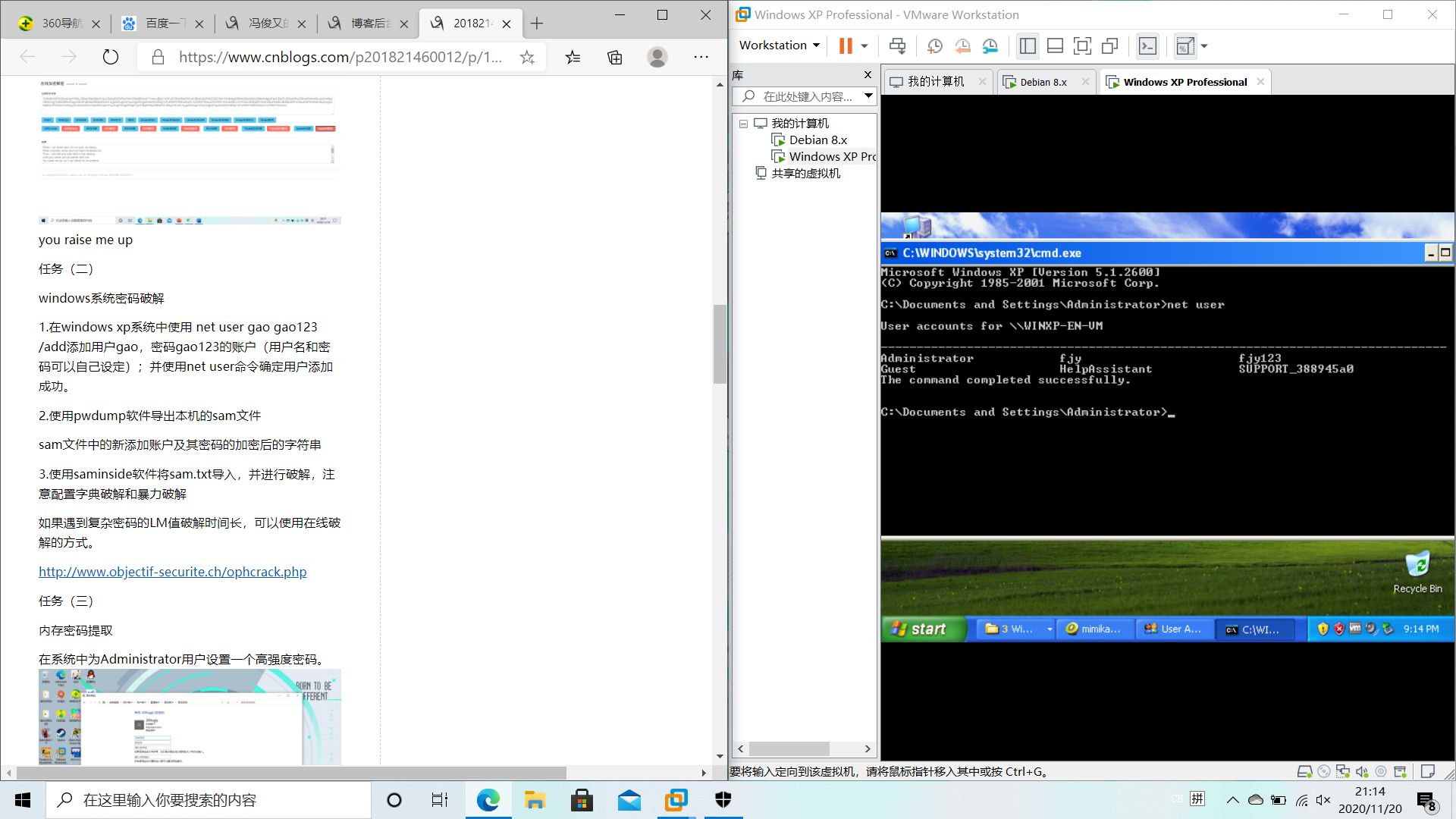Open the snapshot manager
The image size is (1456, 819).
(x=990, y=46)
